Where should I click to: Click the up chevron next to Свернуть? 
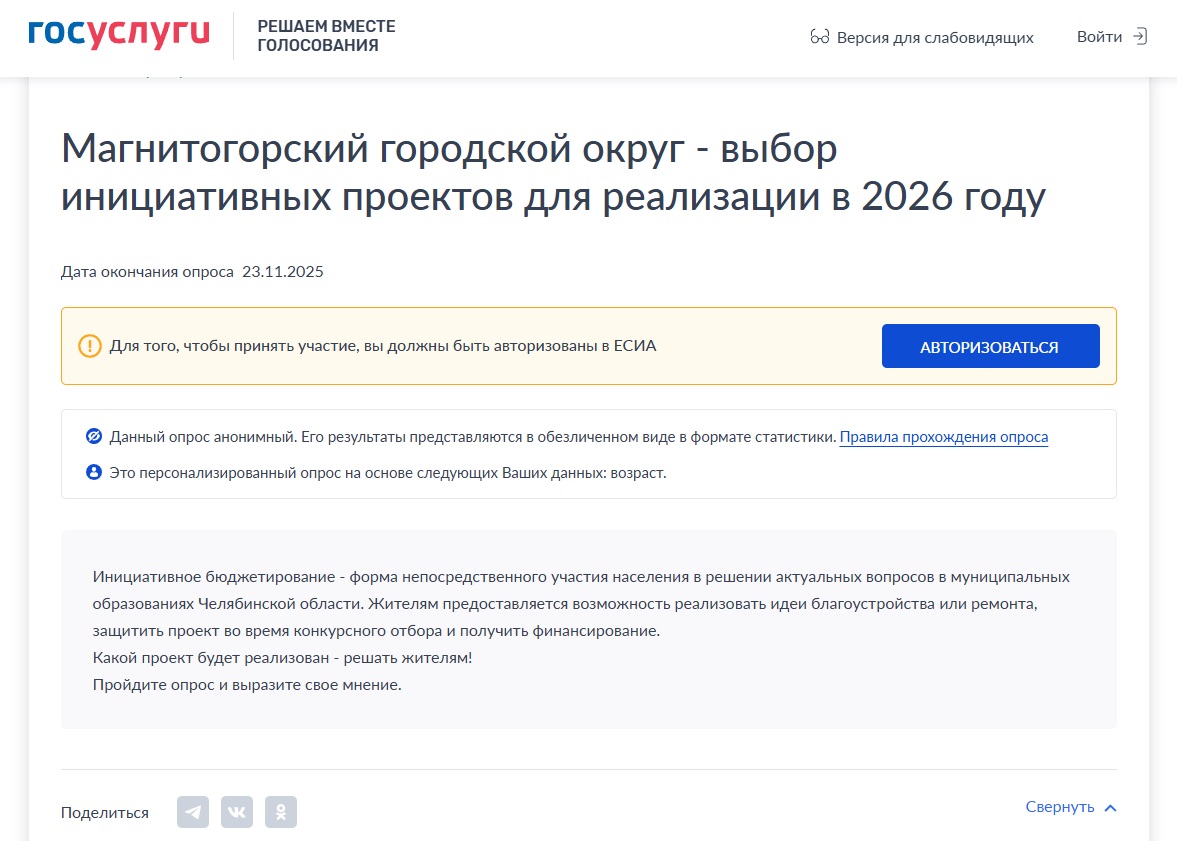(1110, 808)
